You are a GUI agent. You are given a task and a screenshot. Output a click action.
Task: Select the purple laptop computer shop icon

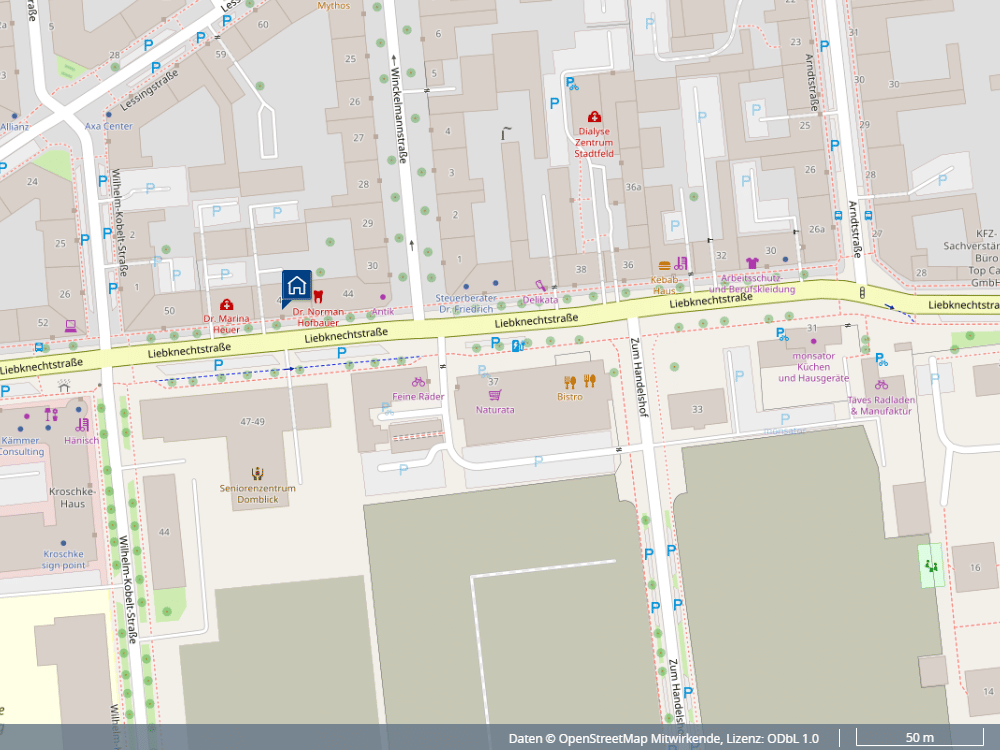[x=71, y=326]
